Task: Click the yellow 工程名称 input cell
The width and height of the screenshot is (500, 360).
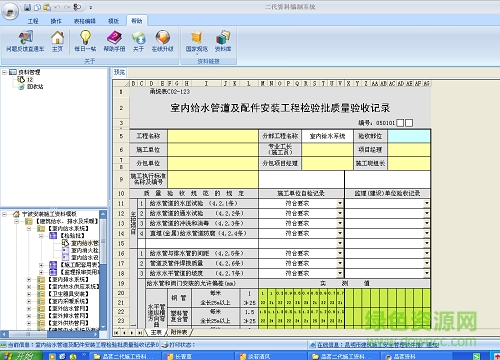Action: 213,136
